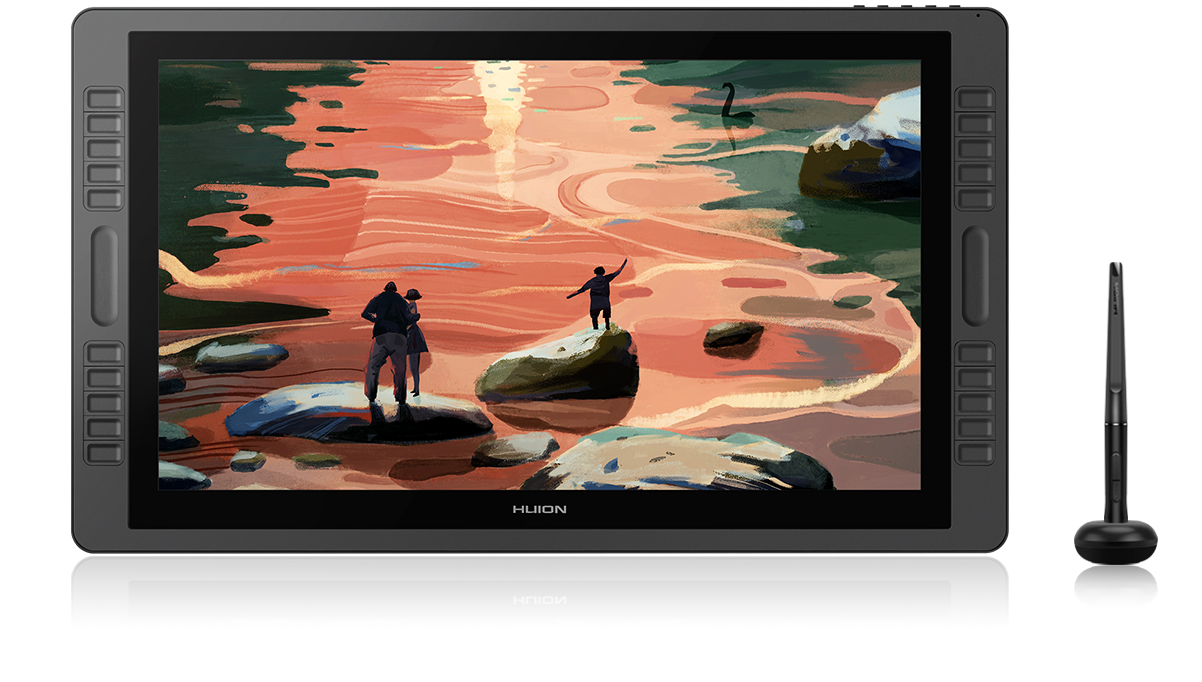The image size is (1202, 682).
Task: Click the leftmost button on the tablet's top edge
Action: [861, 7]
